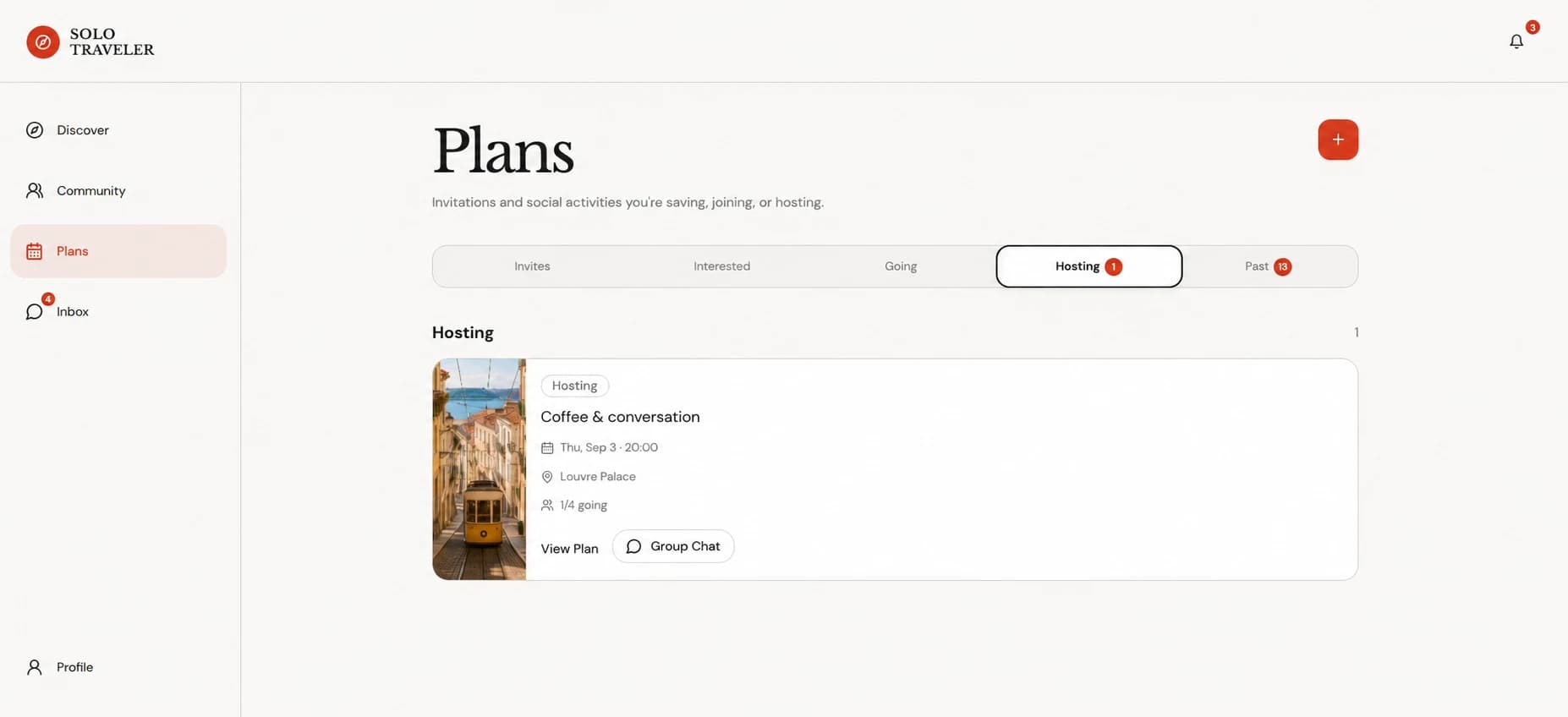
Task: Click the red 13 badge on Past tab
Action: point(1282,266)
